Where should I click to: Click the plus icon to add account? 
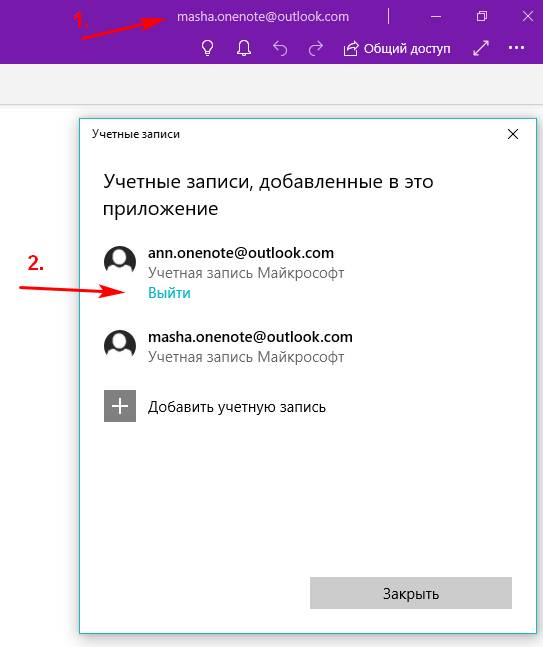point(120,406)
